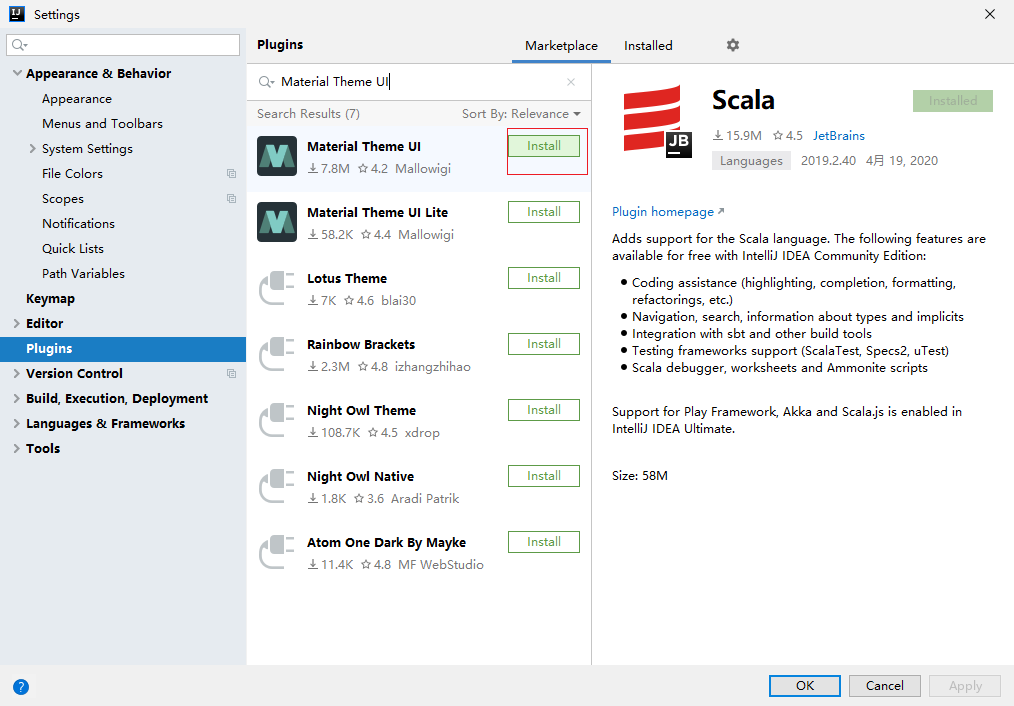Click the IntelliJ logo in the title bar
This screenshot has width=1014, height=706.
pos(17,14)
